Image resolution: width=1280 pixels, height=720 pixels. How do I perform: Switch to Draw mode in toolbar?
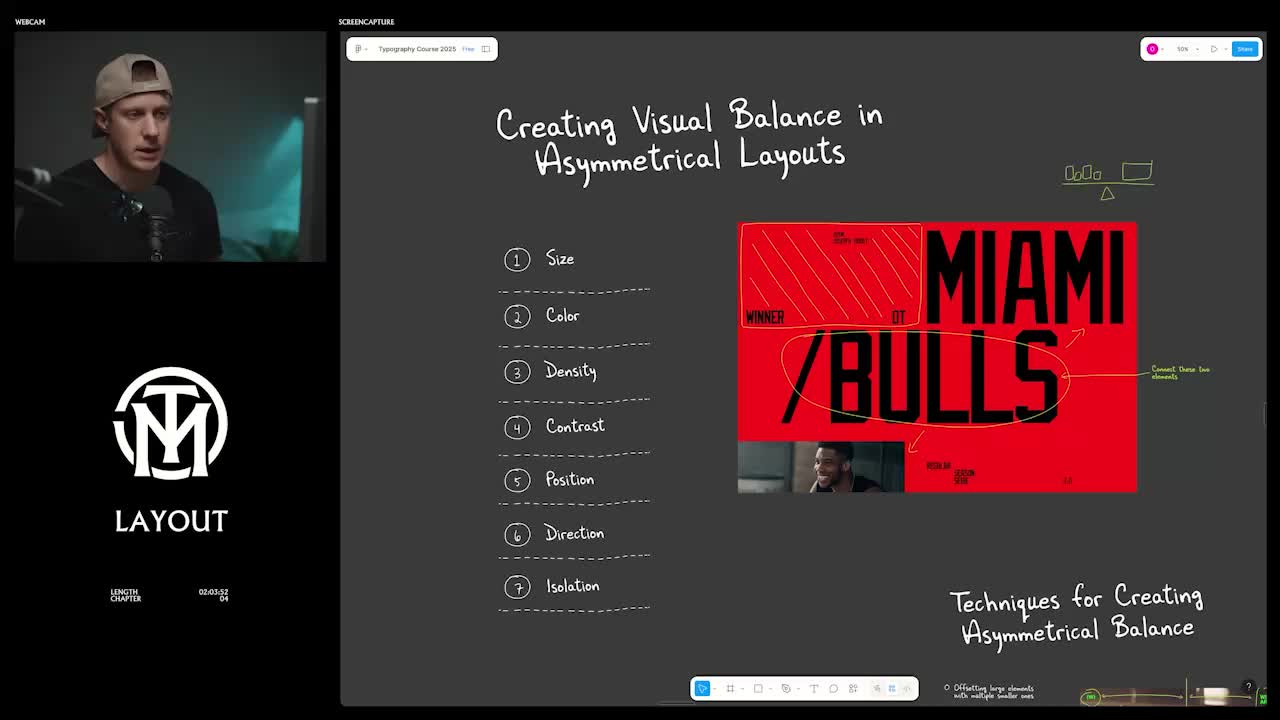[x=877, y=688]
